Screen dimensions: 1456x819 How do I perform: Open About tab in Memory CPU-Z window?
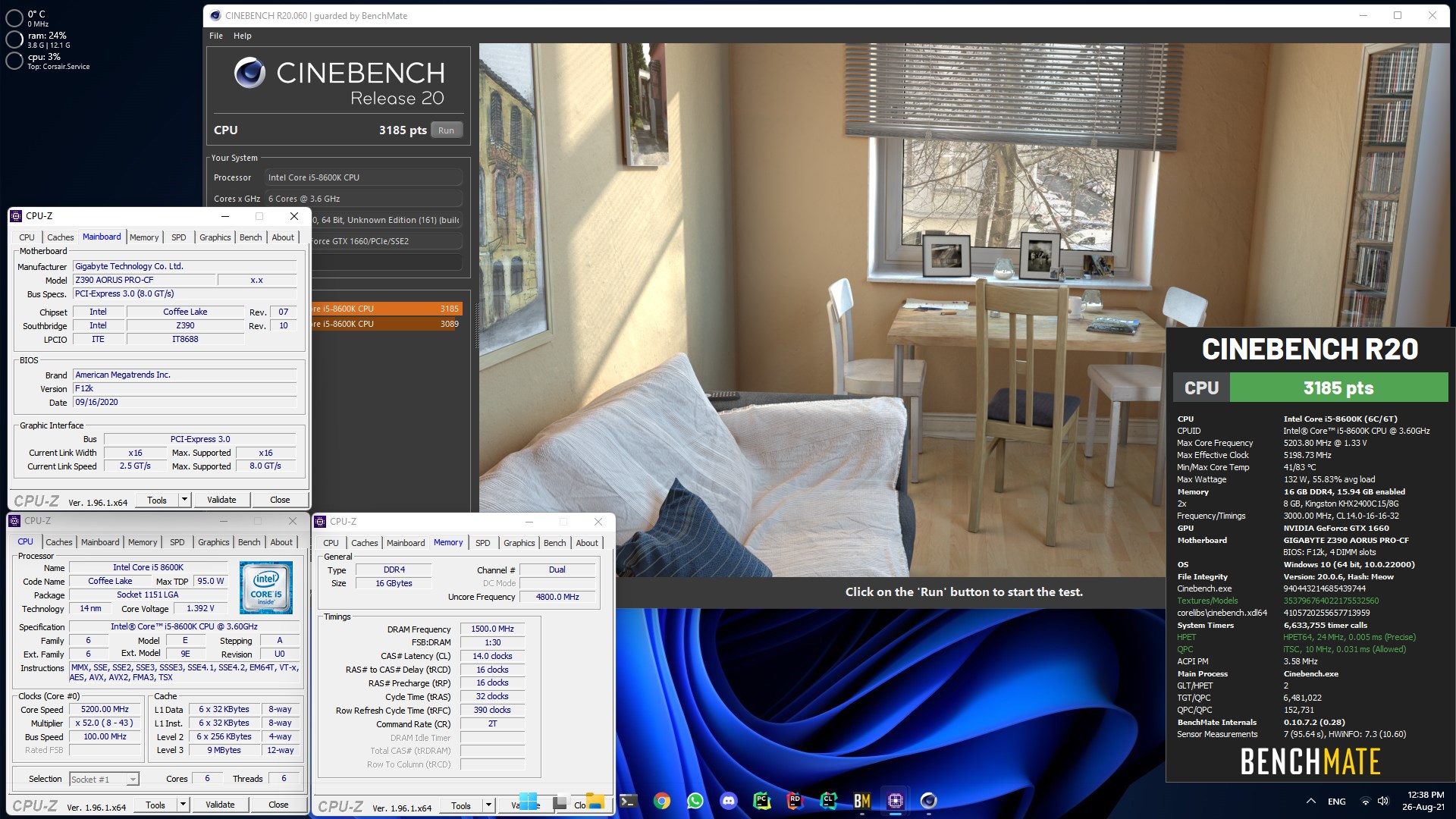click(x=587, y=543)
